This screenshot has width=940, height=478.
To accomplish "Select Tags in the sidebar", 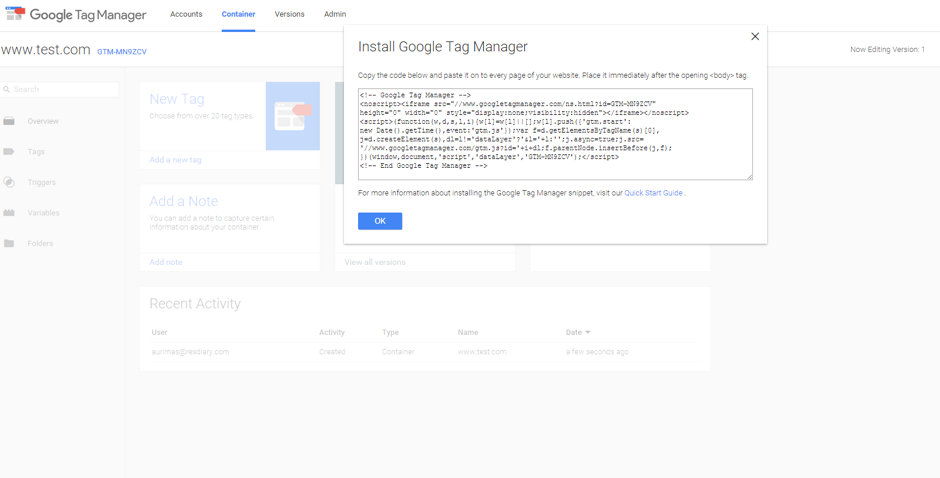I will coord(36,152).
